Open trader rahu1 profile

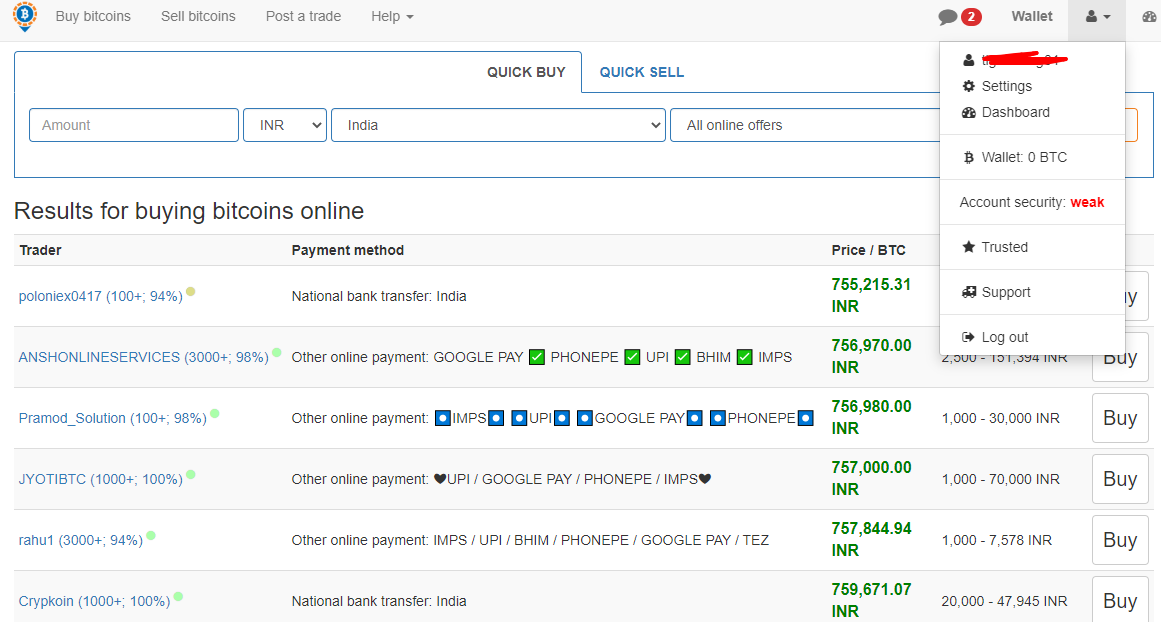(x=81, y=541)
